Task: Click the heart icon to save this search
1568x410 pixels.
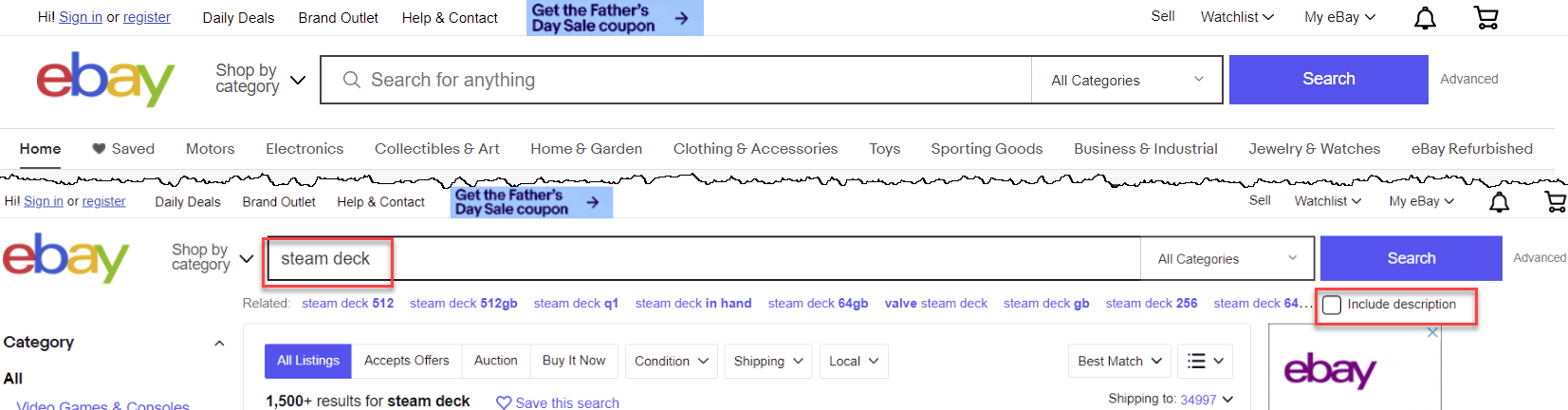Action: (504, 402)
